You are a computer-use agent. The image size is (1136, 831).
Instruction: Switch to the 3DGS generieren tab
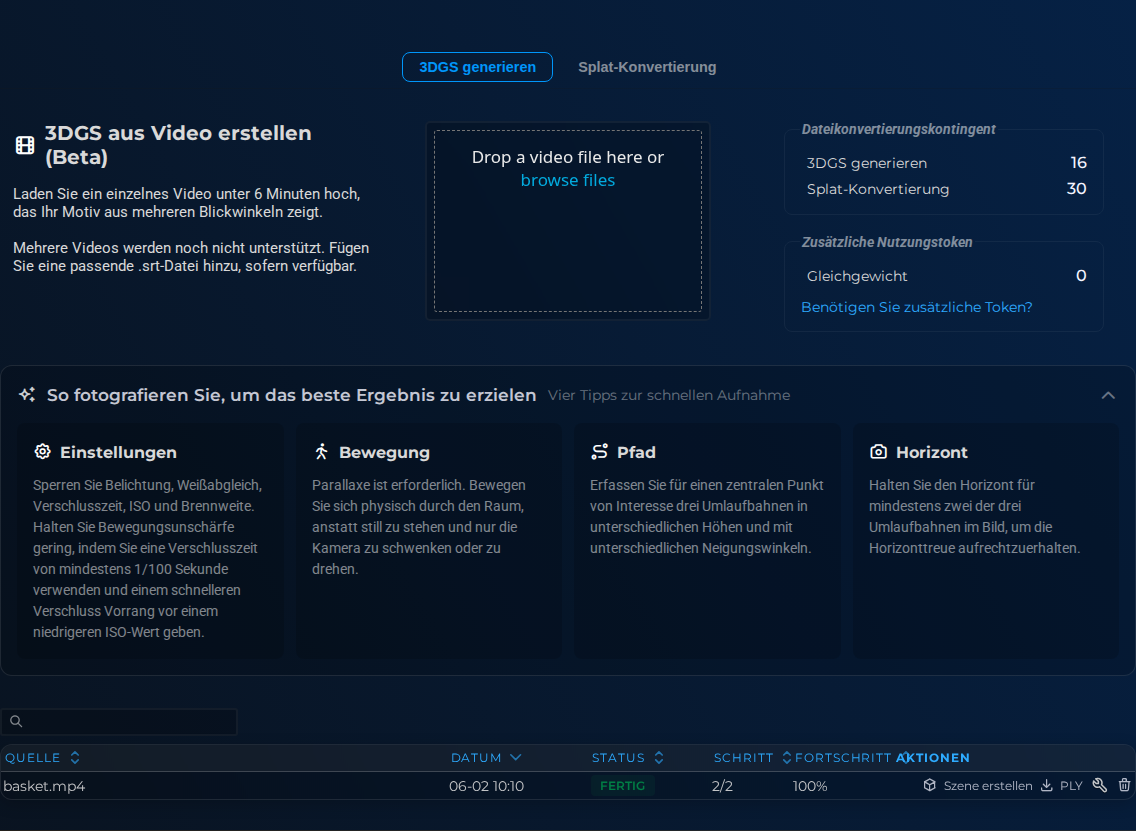[477, 67]
